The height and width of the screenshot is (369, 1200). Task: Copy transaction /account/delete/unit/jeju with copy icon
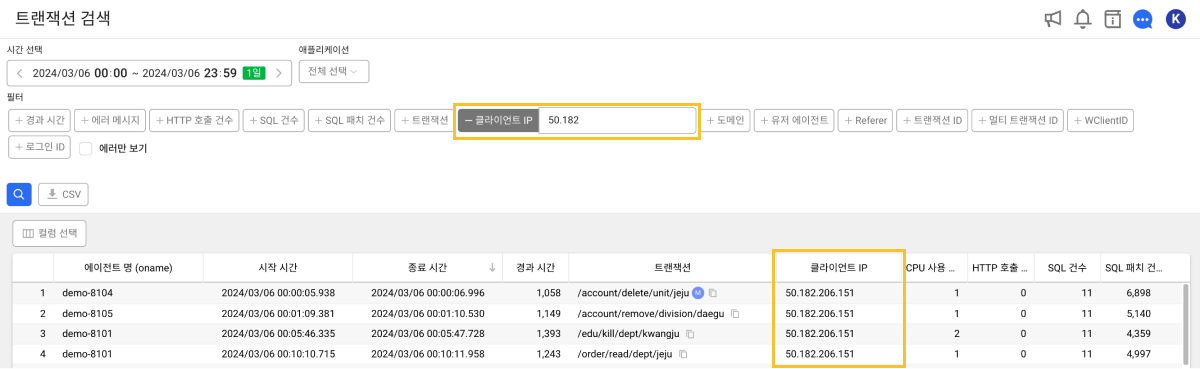[714, 293]
